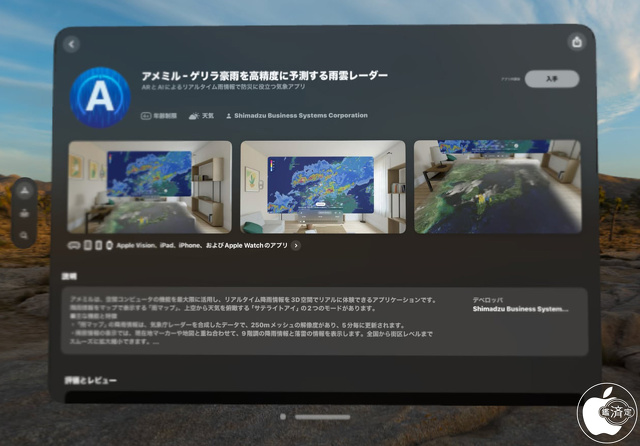
Task: Click the window close dot below panel
Action: click(x=283, y=417)
